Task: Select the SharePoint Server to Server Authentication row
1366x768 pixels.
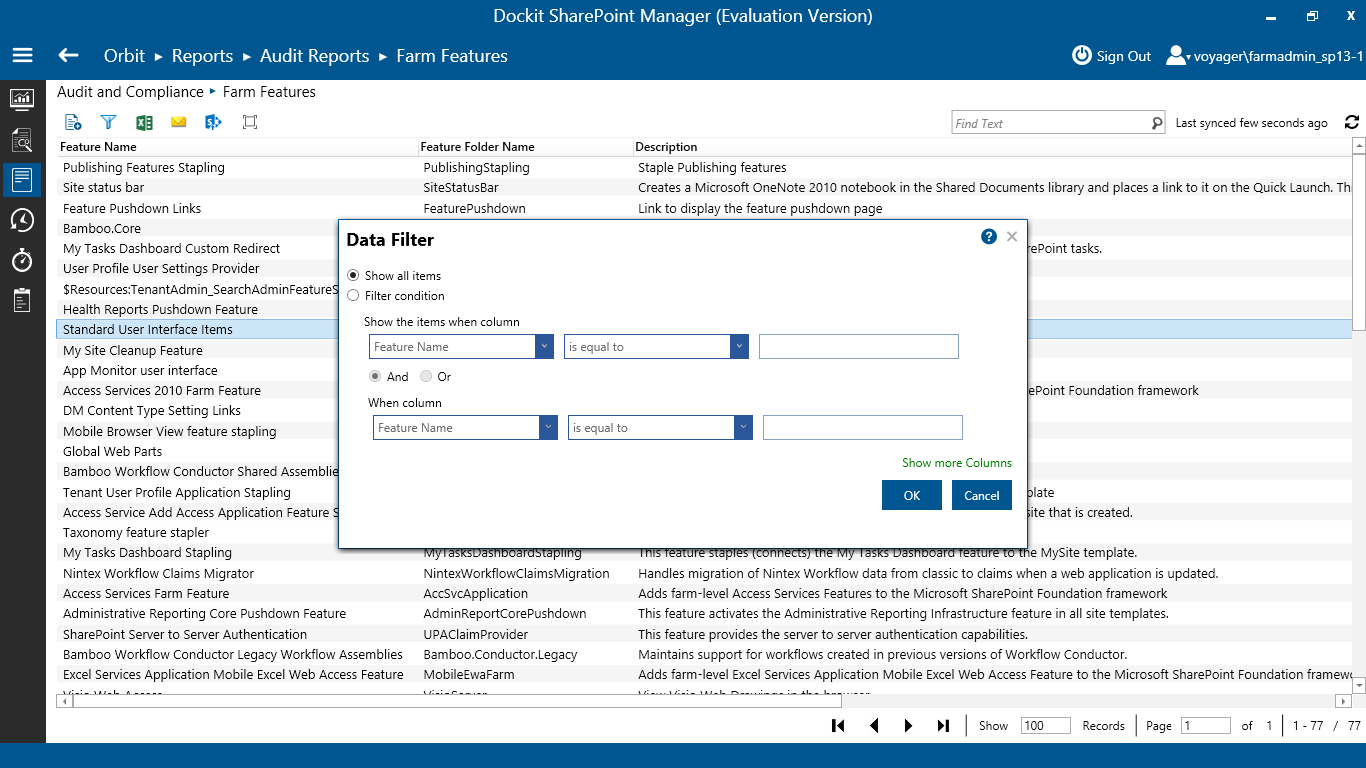Action: point(704,634)
